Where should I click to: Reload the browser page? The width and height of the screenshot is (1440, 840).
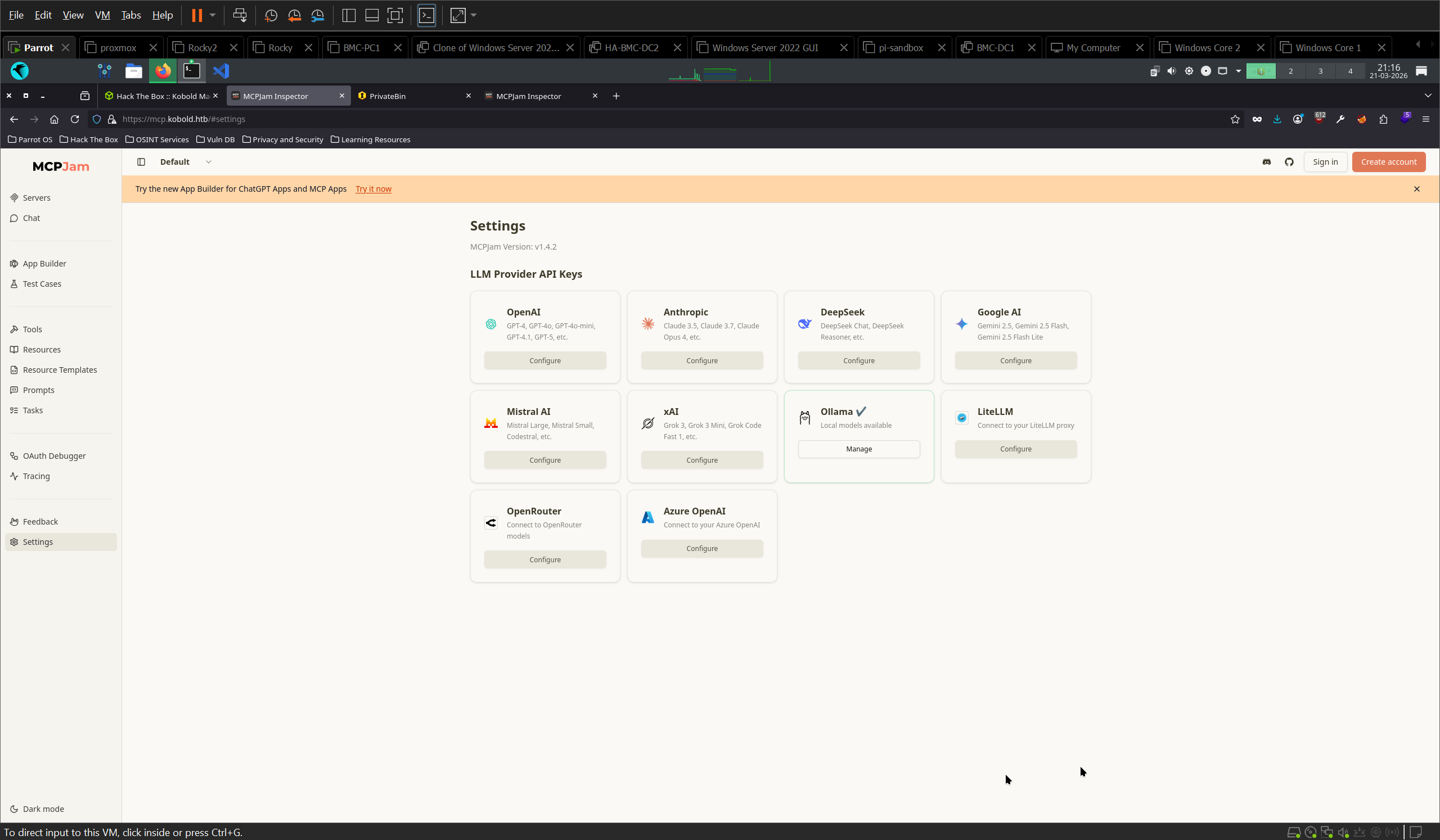75,119
